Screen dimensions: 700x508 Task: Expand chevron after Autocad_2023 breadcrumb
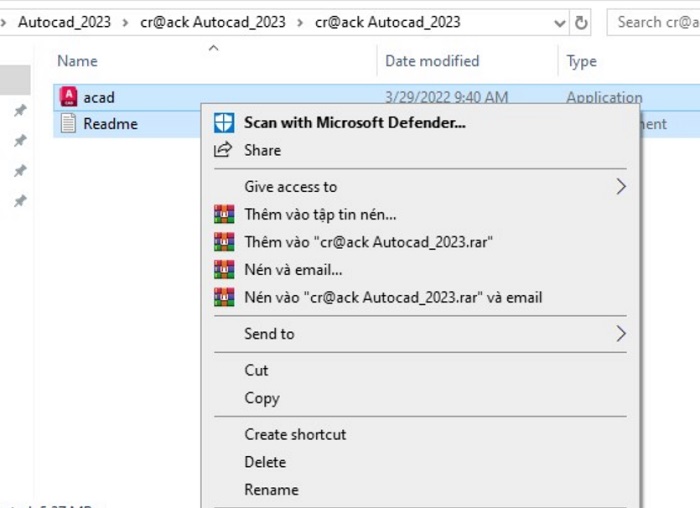coord(125,22)
